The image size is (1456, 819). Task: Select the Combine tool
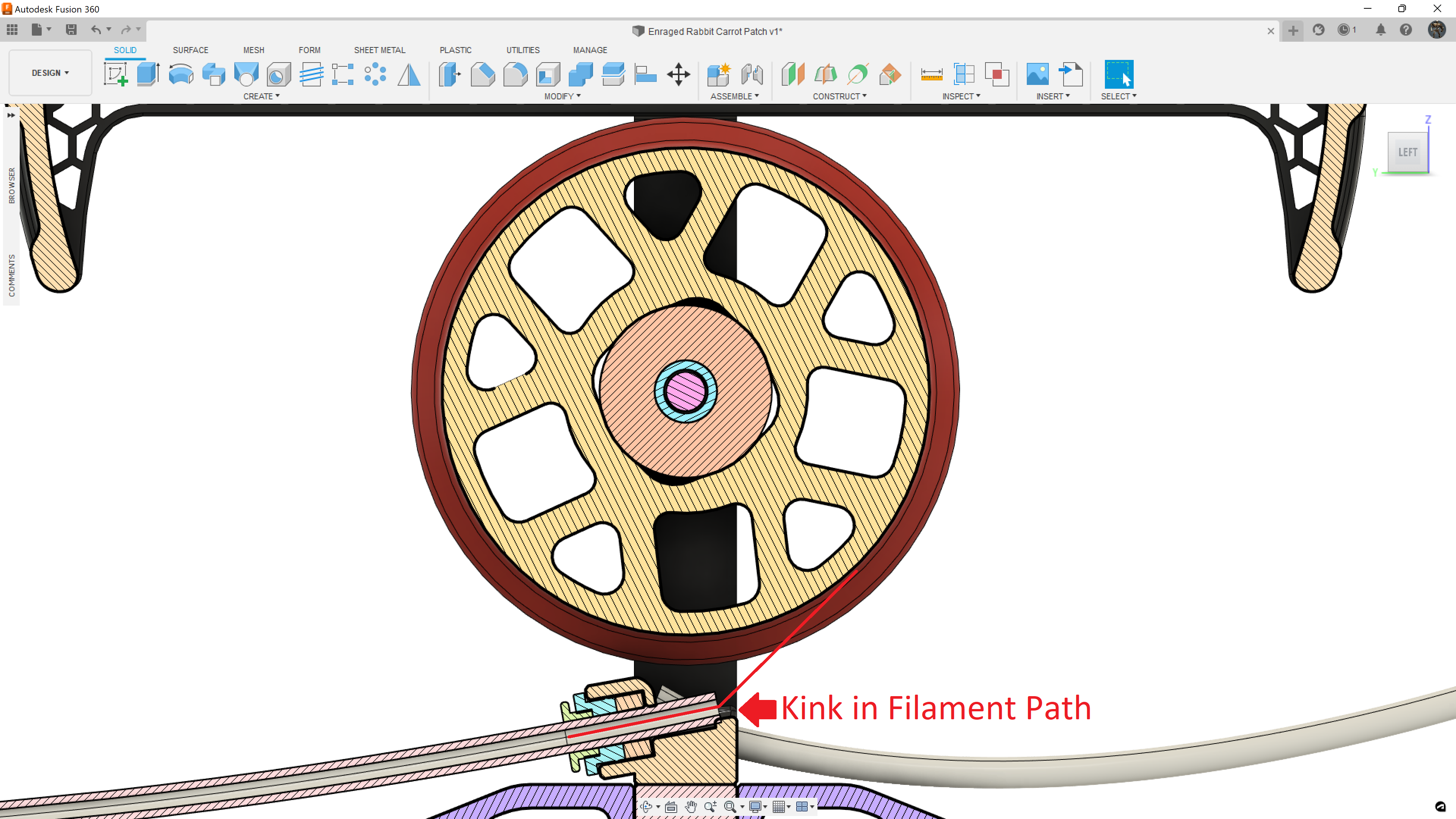tap(581, 74)
